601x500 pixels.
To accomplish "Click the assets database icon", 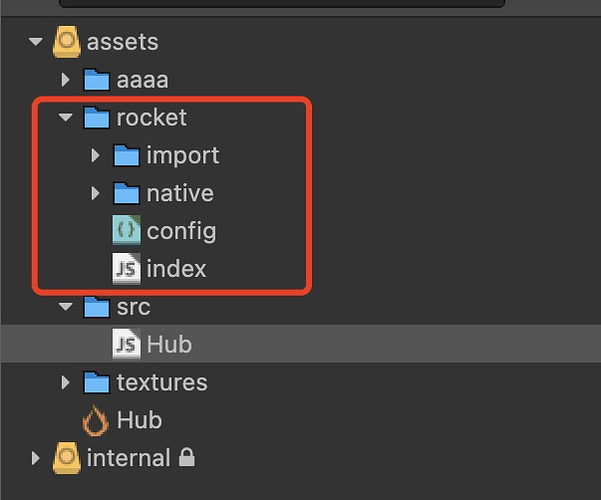I will coord(66,43).
